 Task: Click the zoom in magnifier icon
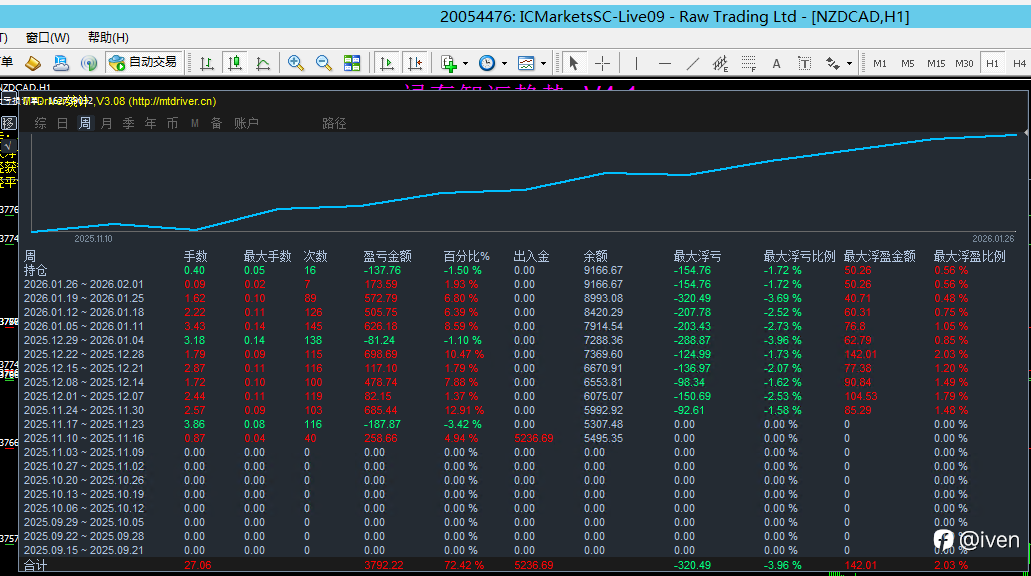tap(296, 63)
